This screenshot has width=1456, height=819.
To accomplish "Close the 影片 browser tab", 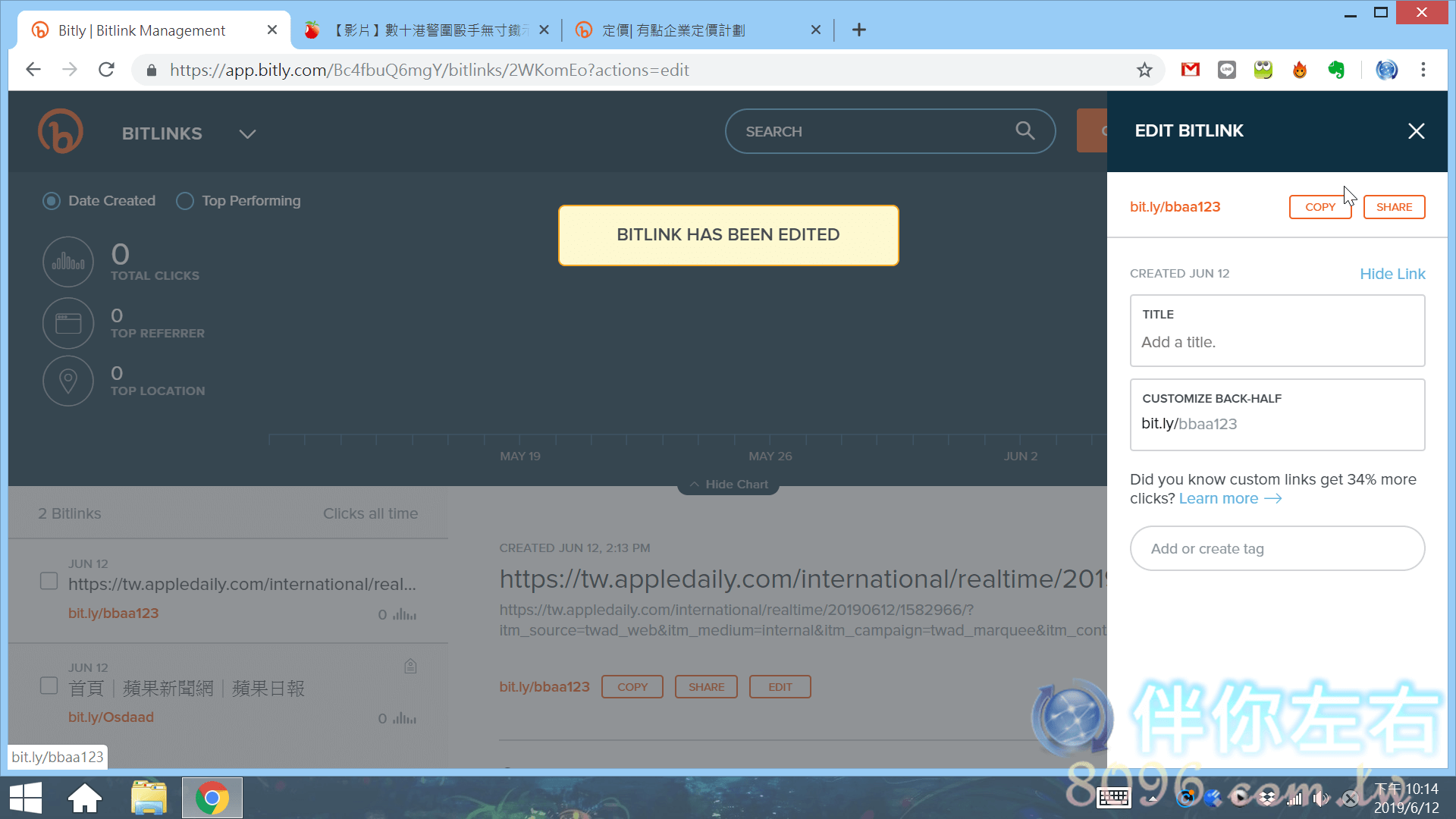I will pos(544,30).
